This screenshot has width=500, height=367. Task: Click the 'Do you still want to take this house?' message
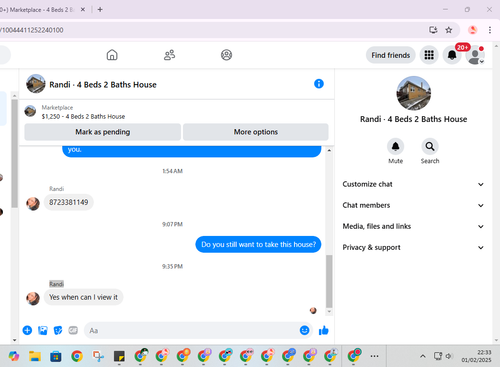(258, 244)
